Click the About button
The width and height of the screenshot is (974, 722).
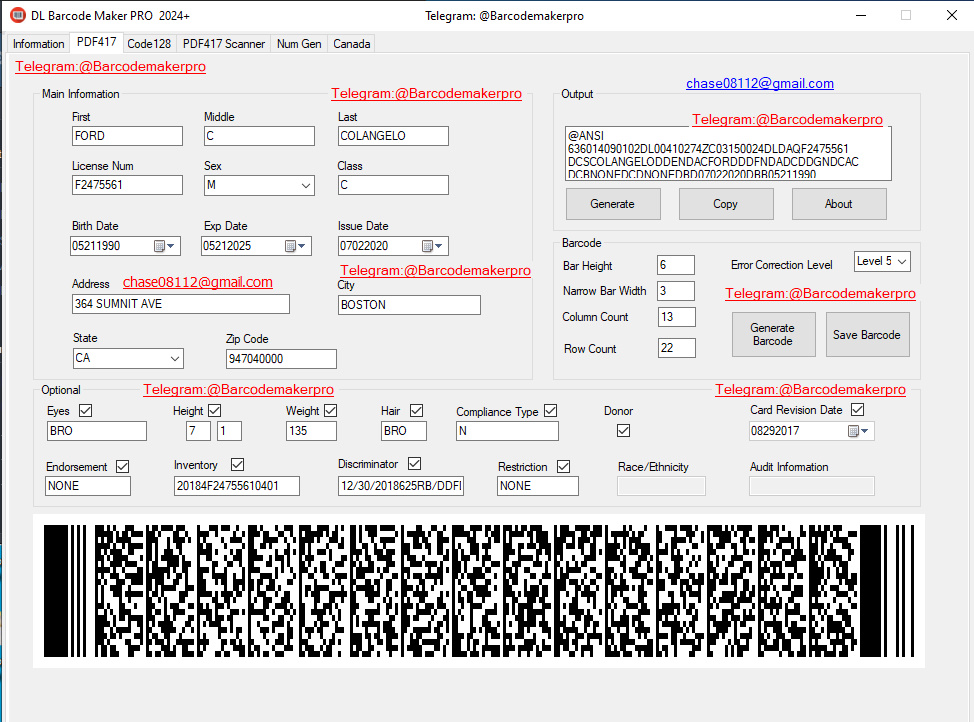(x=839, y=204)
